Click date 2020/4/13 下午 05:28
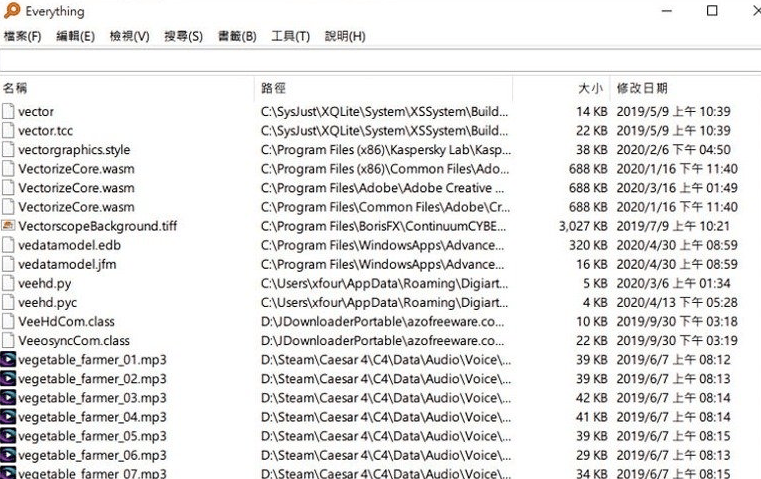 (x=677, y=302)
